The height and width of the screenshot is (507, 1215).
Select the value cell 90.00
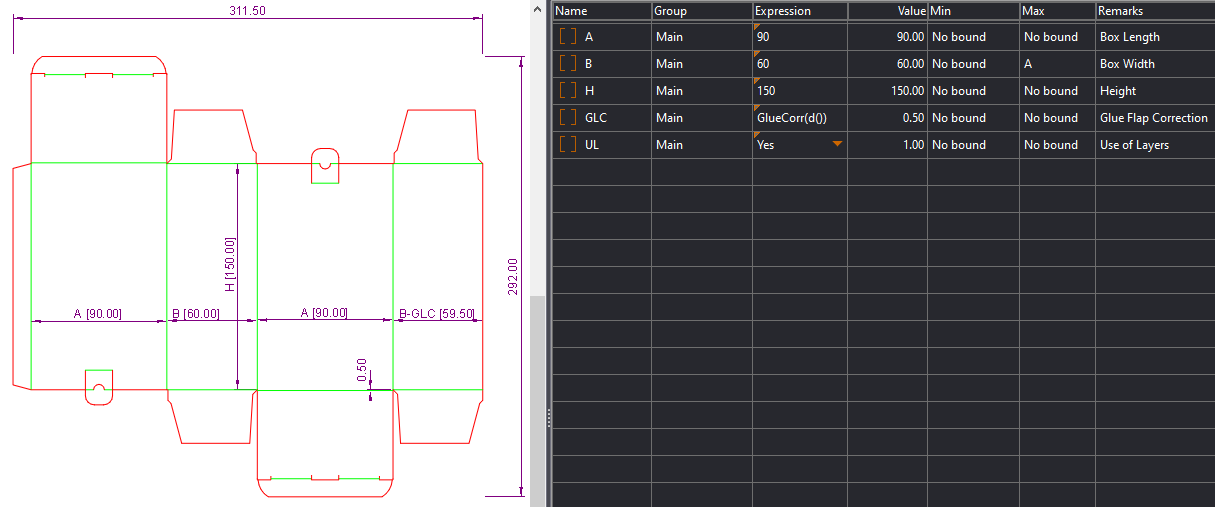click(887, 37)
